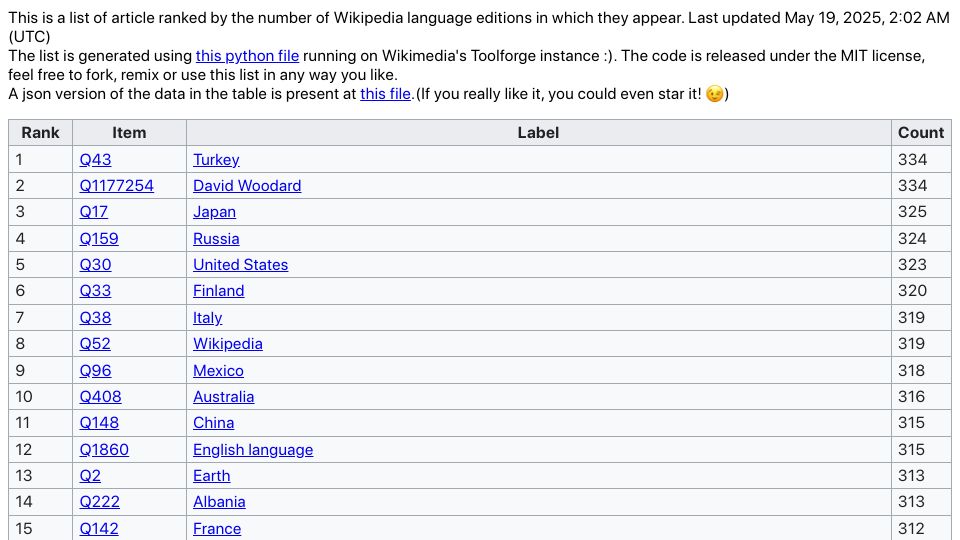960x540 pixels.
Task: Follow the English language label link
Action: click(x=253, y=449)
